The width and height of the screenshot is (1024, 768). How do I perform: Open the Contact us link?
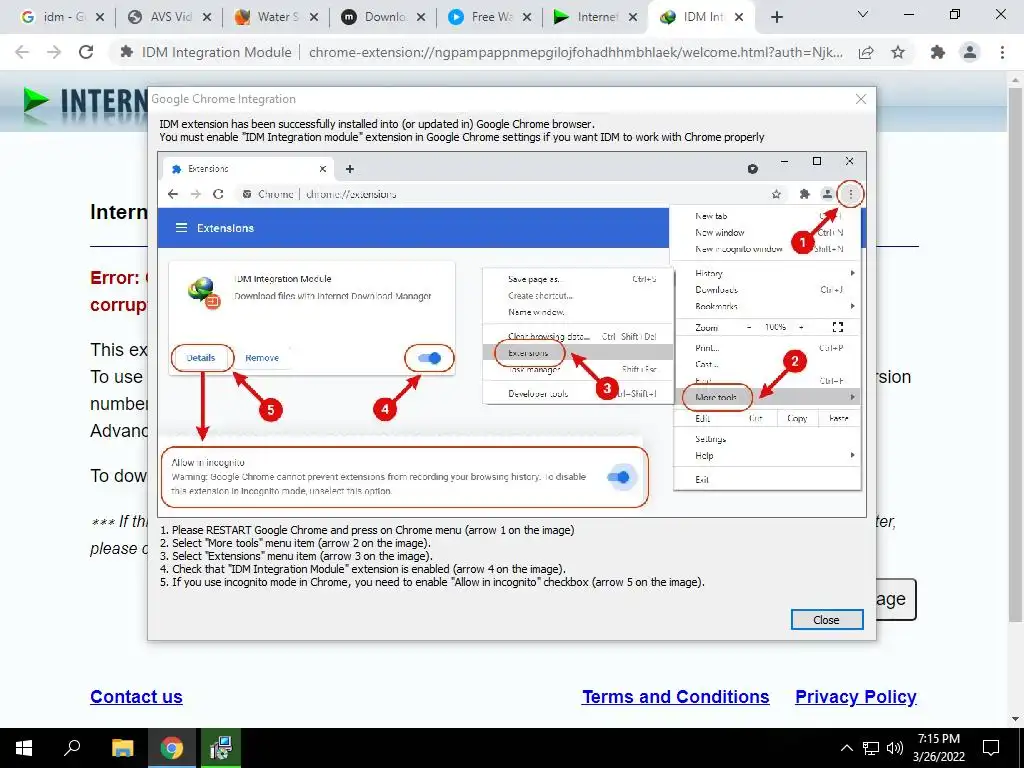136,697
